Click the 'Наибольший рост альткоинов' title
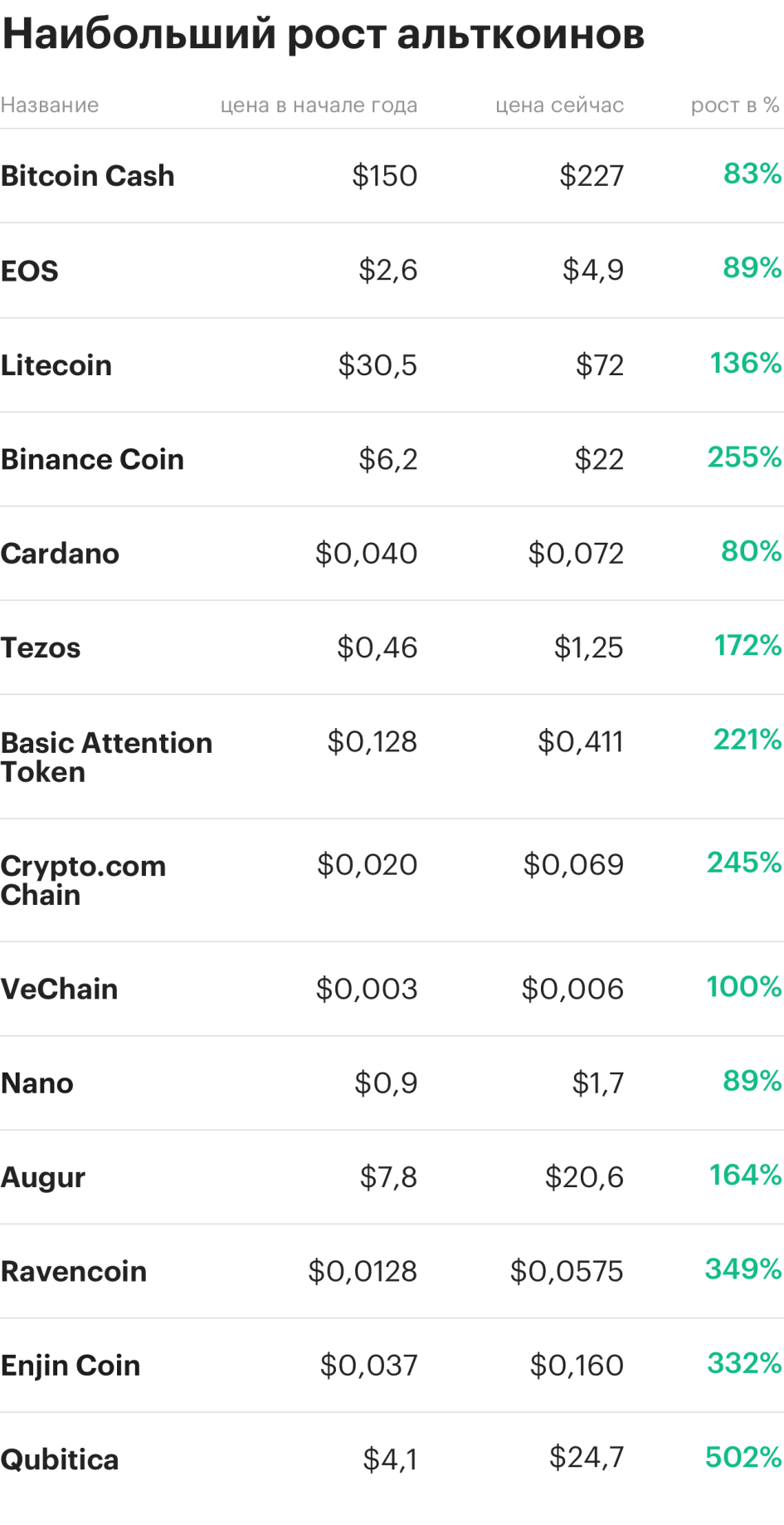The image size is (784, 1525). (324, 35)
